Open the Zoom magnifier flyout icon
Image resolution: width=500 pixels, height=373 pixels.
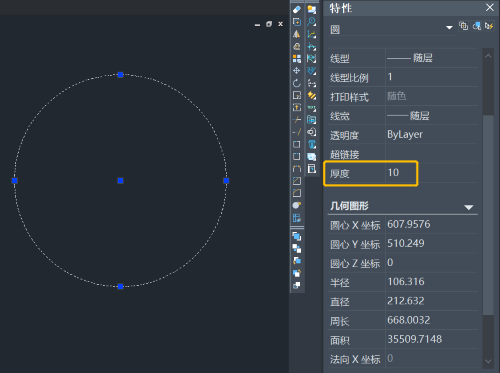tap(312, 22)
